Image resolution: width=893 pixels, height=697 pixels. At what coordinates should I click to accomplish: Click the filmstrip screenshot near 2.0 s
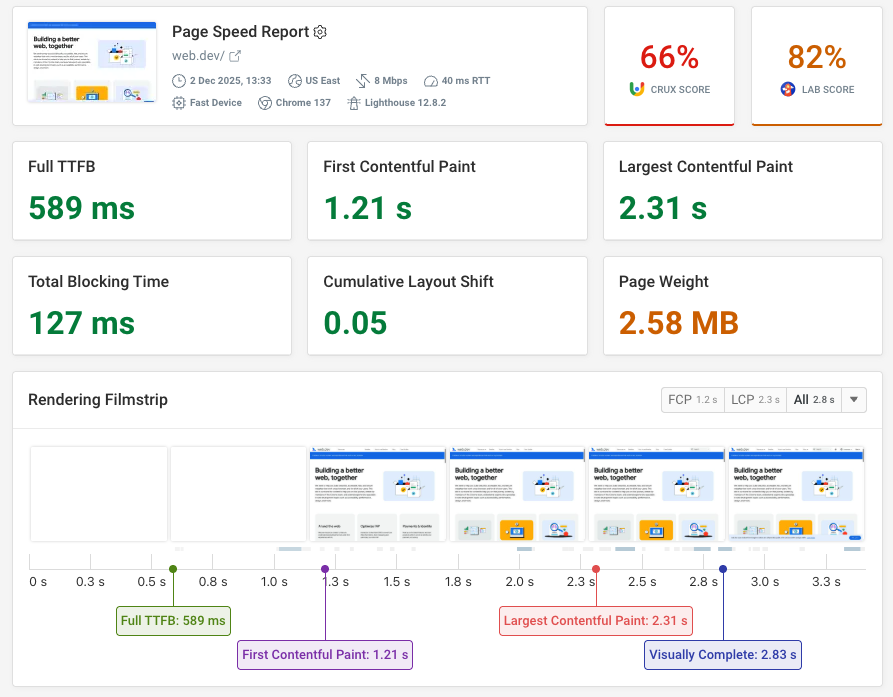[x=517, y=493]
